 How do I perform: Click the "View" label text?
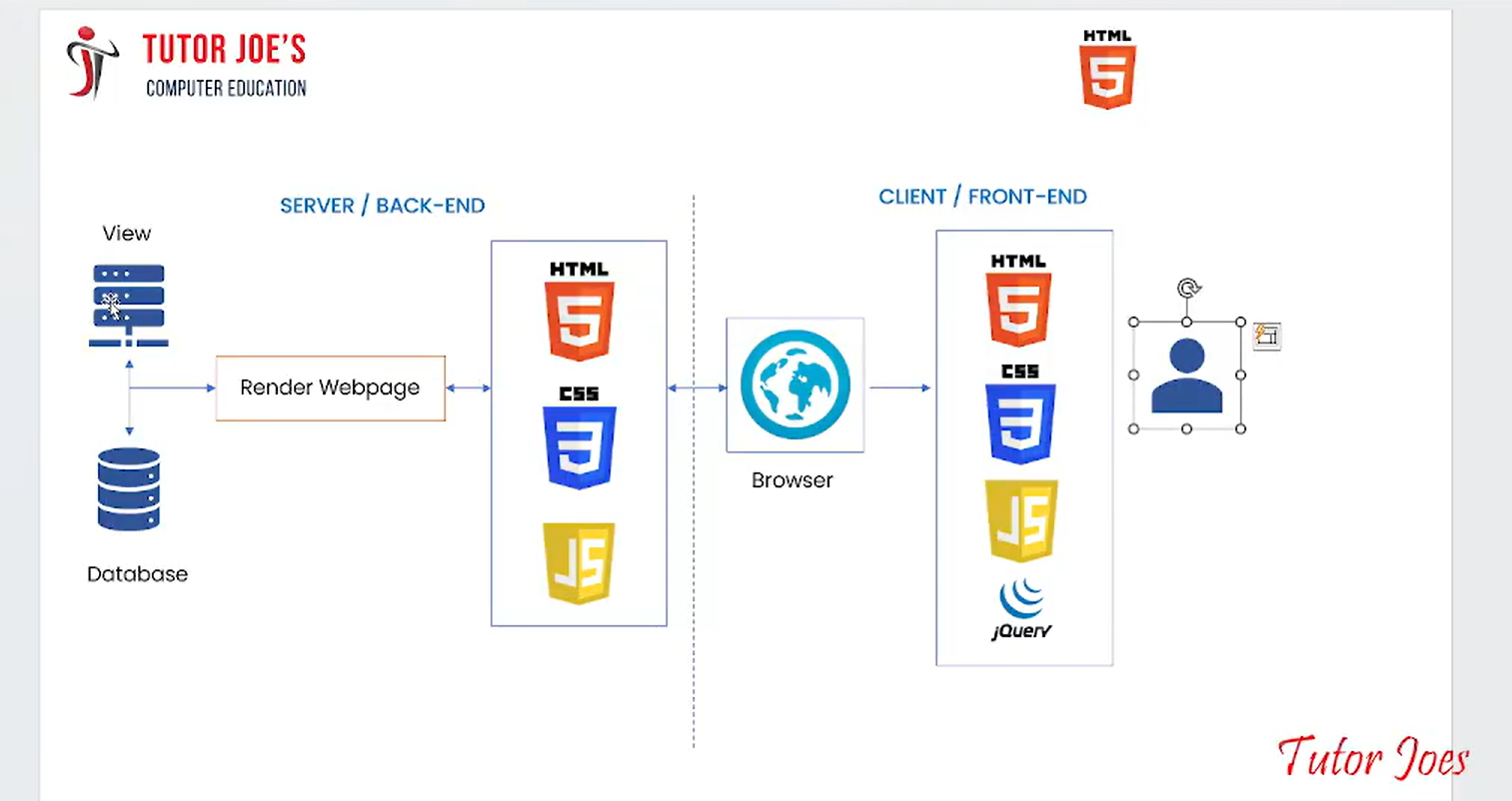tap(127, 234)
